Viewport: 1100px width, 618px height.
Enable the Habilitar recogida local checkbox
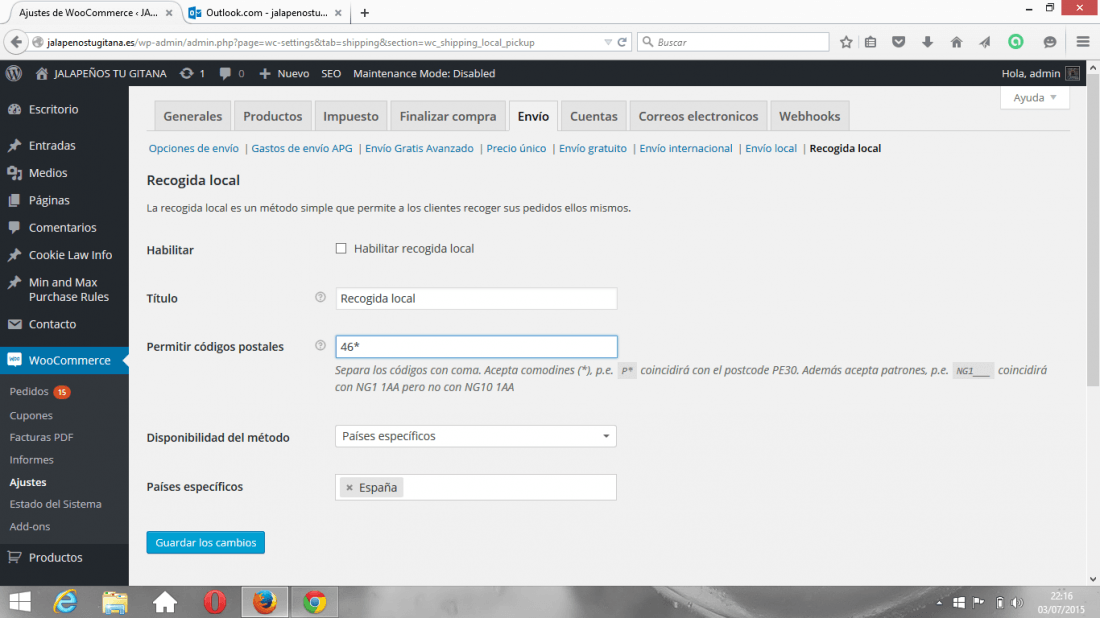click(x=341, y=248)
